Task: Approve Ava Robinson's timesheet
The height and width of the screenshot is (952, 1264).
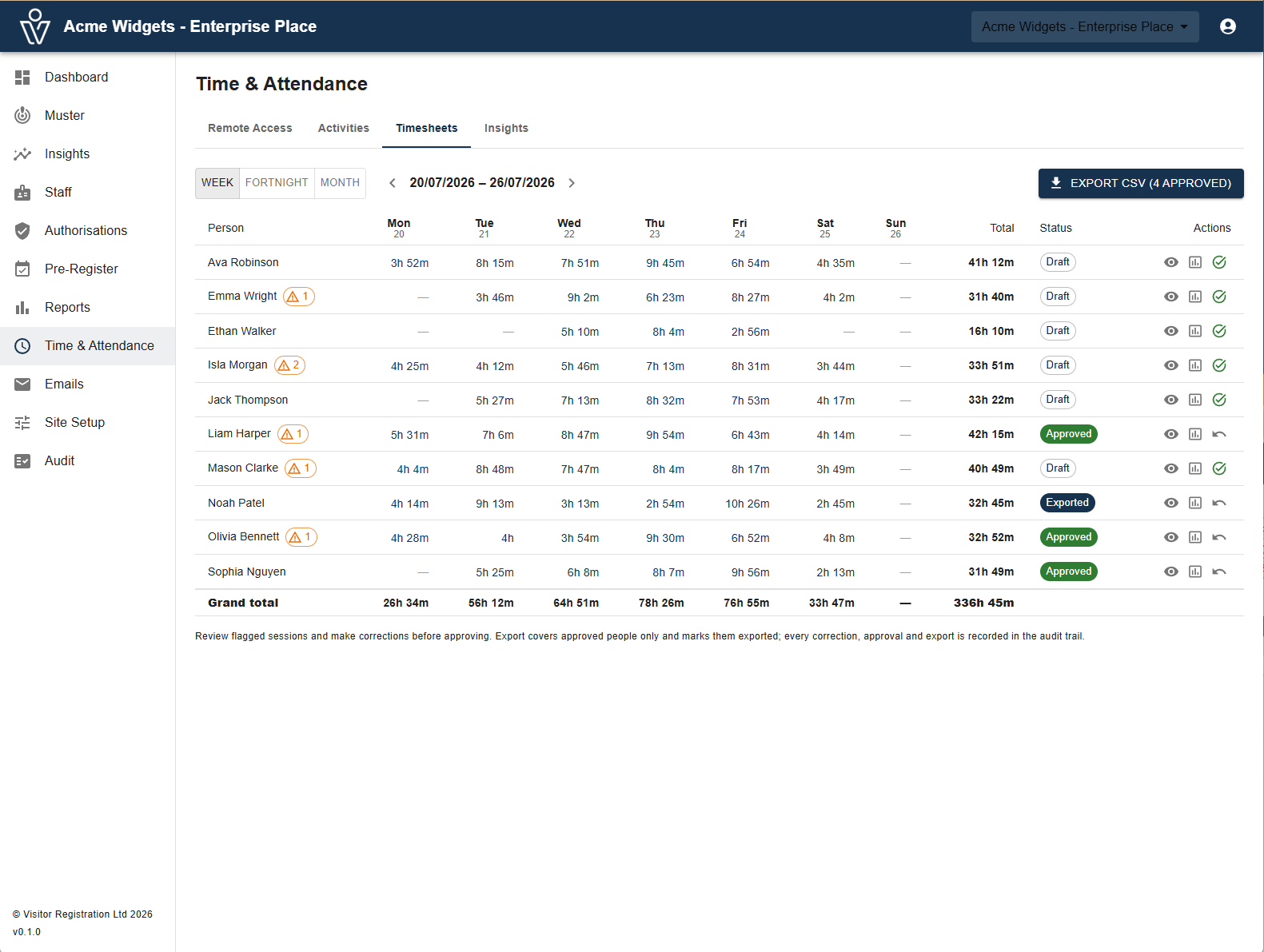Action: coord(1219,262)
